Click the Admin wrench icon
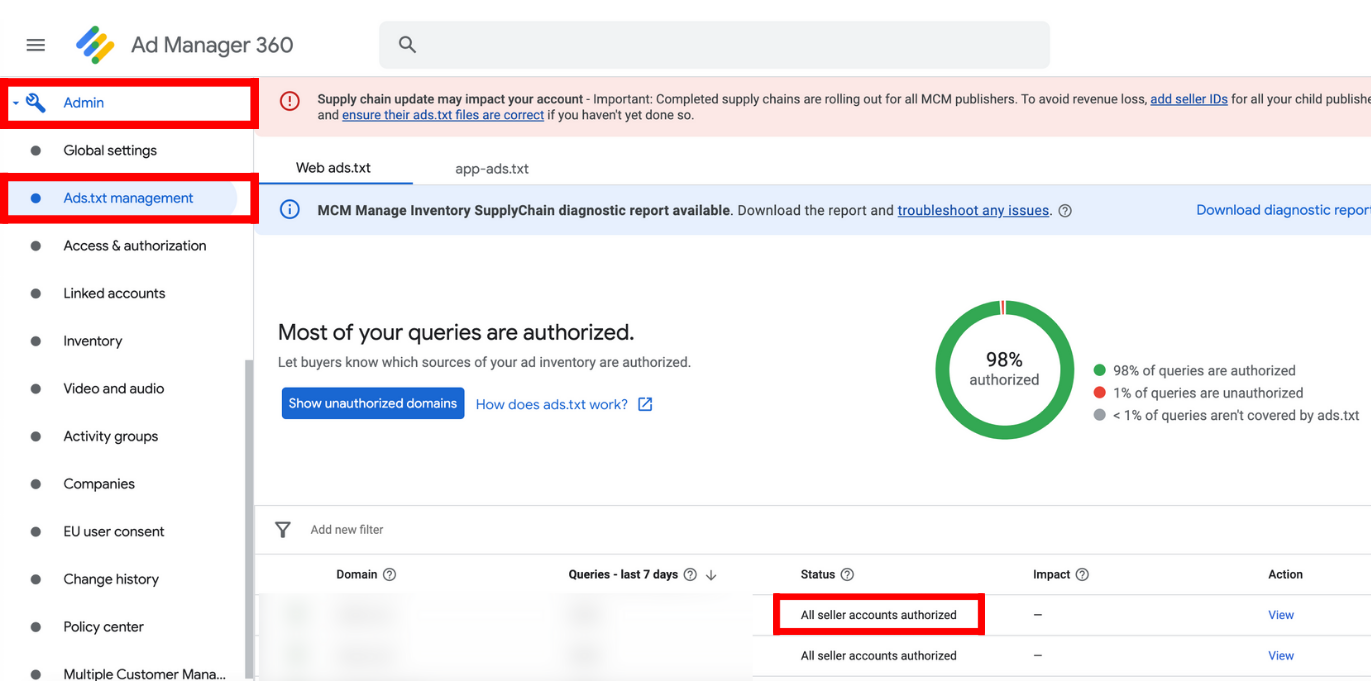The height and width of the screenshot is (700, 1371). click(x=36, y=102)
